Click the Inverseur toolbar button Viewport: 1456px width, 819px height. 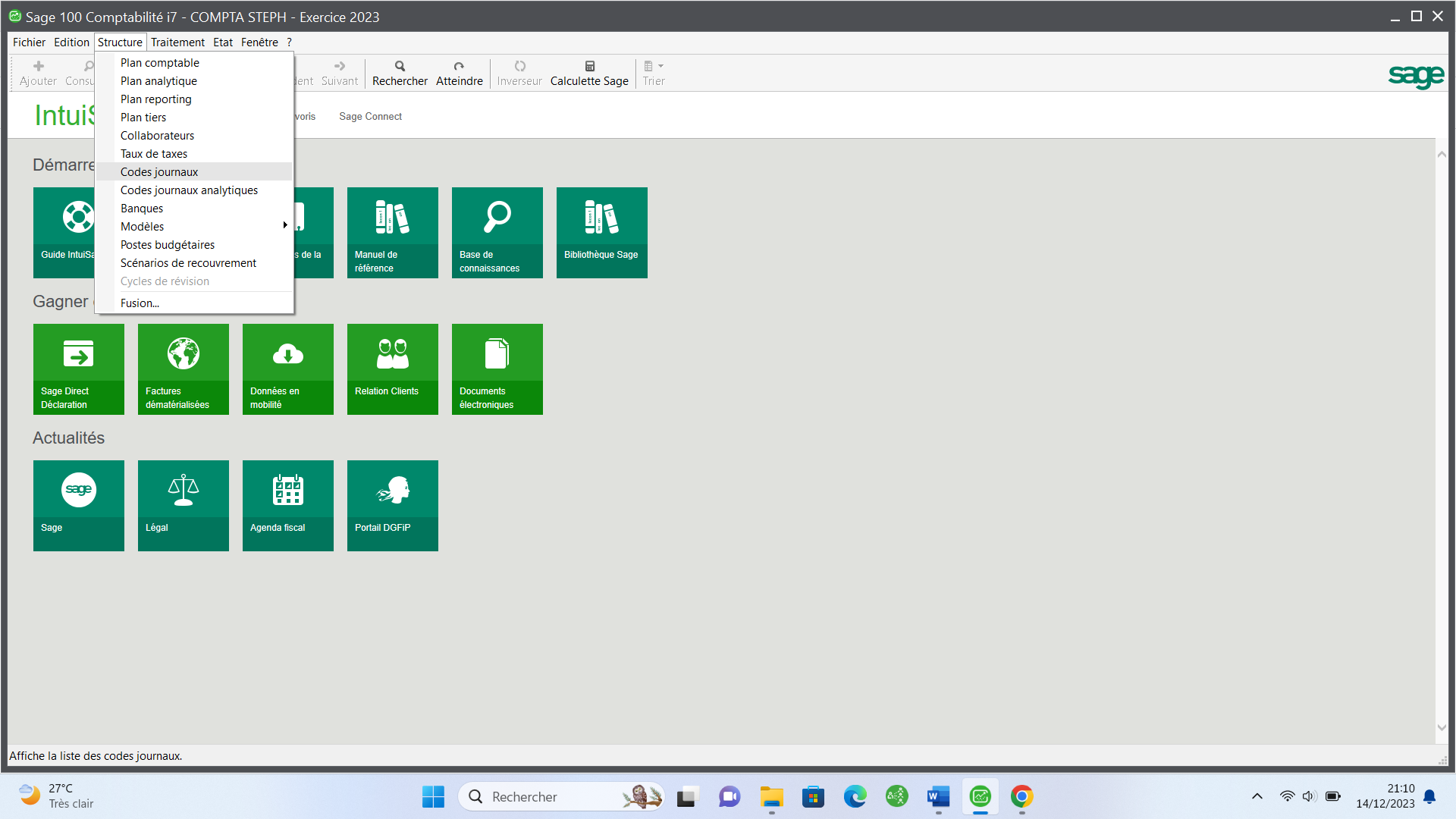coord(519,74)
